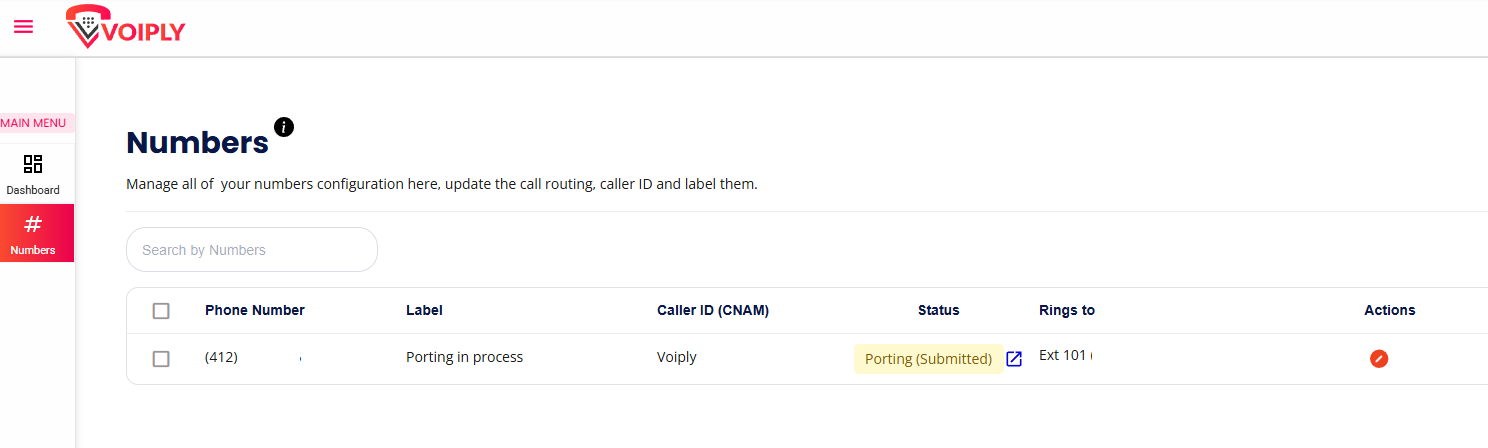
Task: Sort by the Phone Number column header
Action: pos(255,310)
